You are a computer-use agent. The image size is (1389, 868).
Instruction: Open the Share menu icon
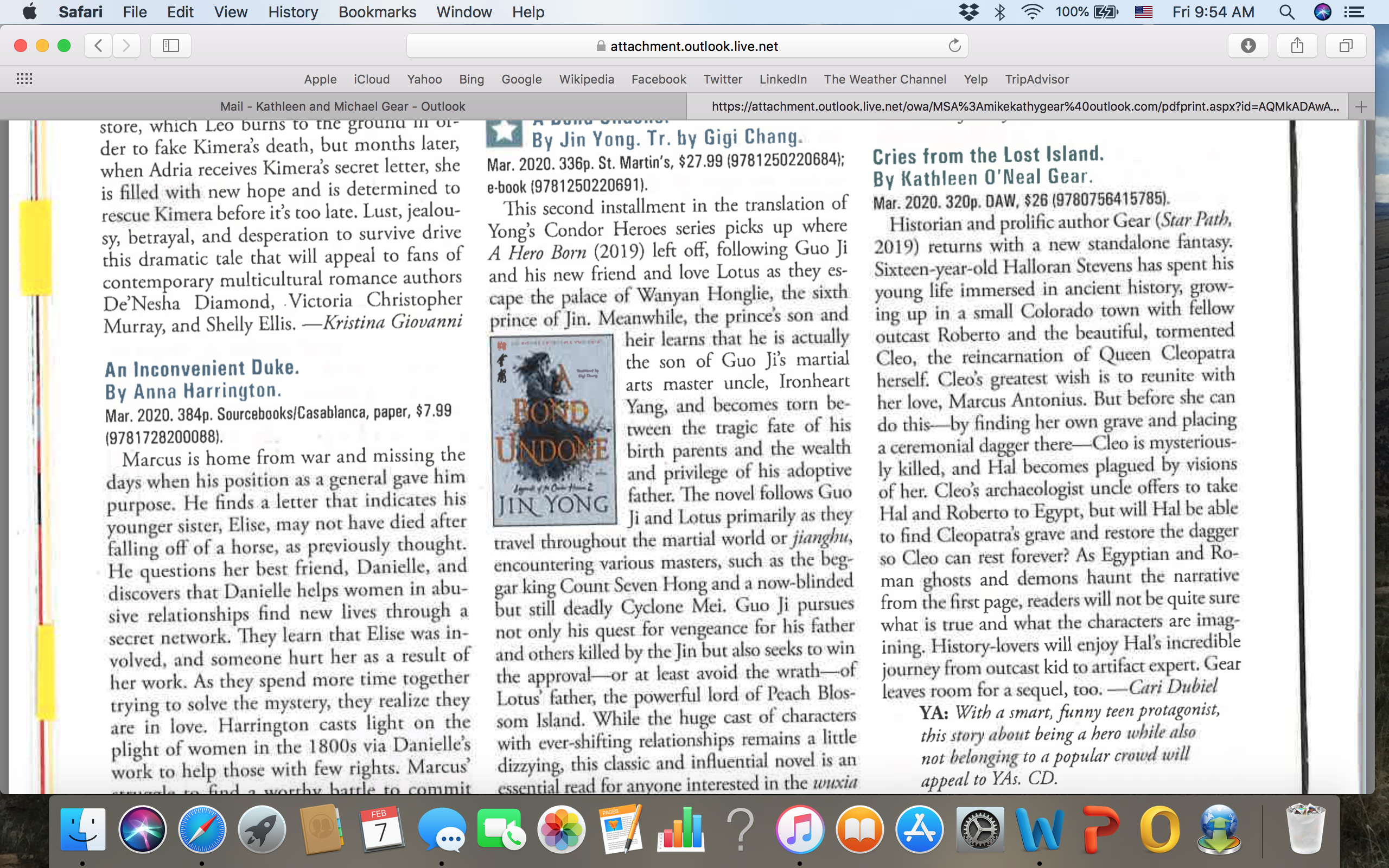tap(1297, 46)
